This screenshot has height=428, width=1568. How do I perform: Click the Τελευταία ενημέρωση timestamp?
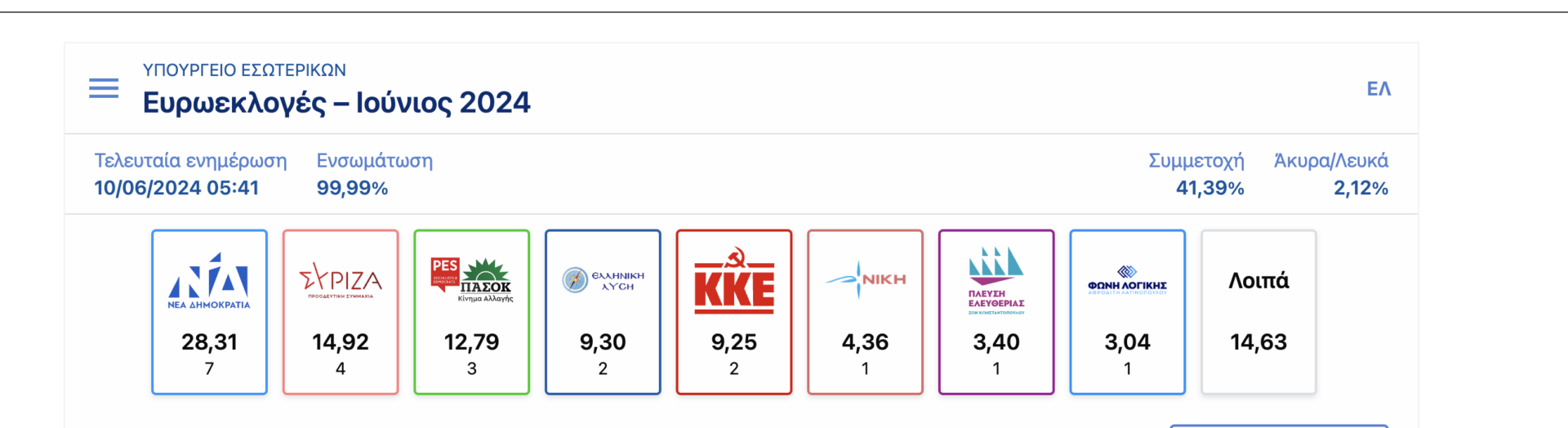point(176,188)
